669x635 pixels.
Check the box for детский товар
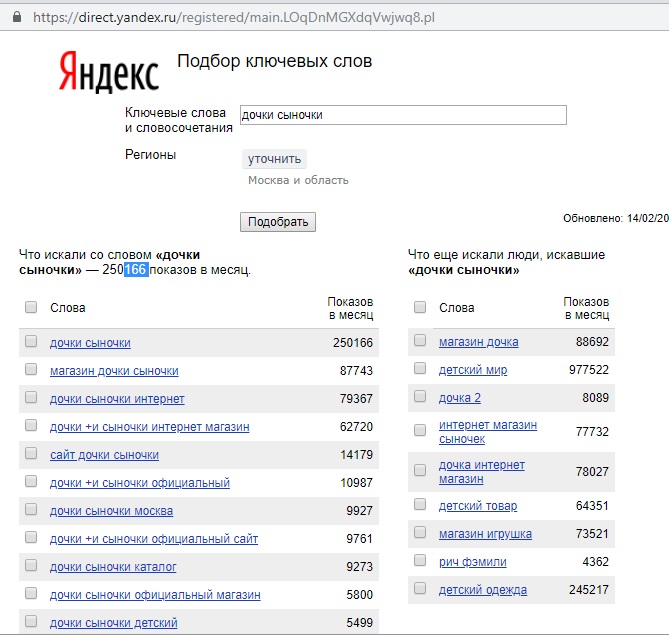point(420,504)
